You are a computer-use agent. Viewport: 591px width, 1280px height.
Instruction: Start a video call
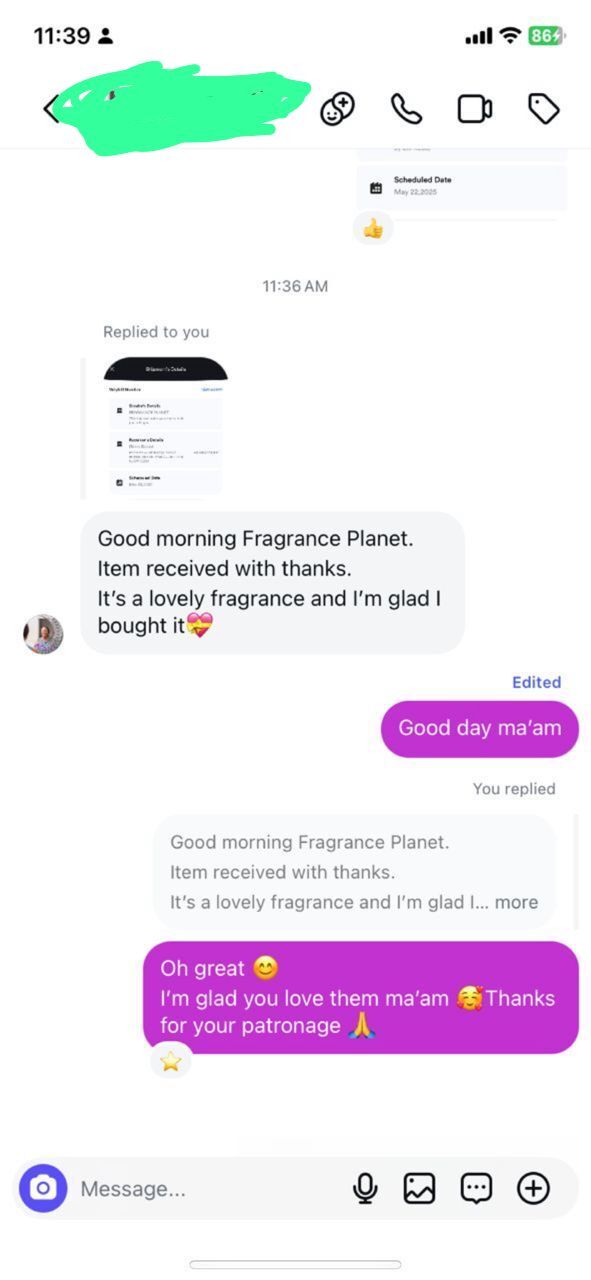[475, 109]
